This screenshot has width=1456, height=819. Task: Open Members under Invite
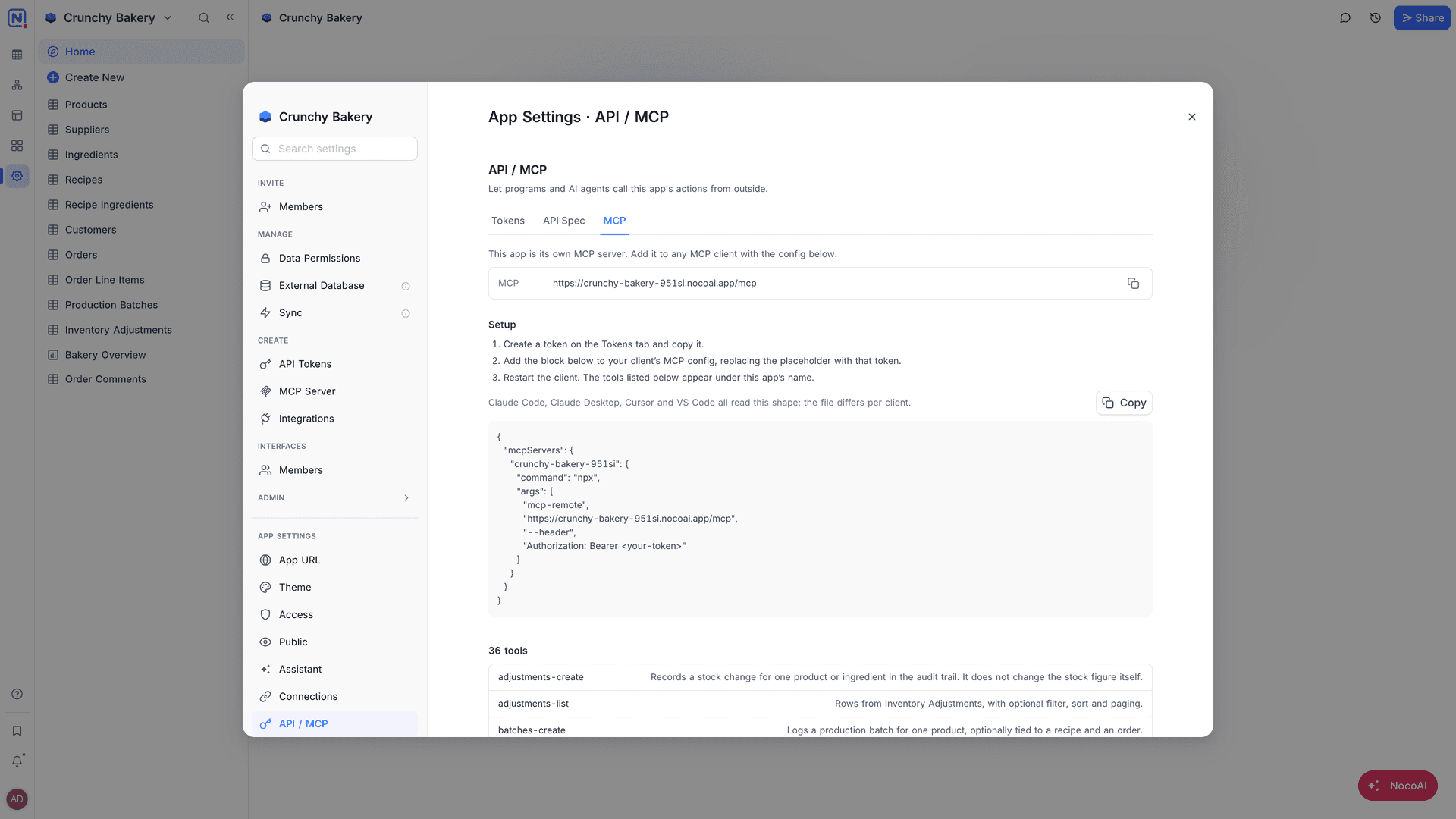pos(334,206)
